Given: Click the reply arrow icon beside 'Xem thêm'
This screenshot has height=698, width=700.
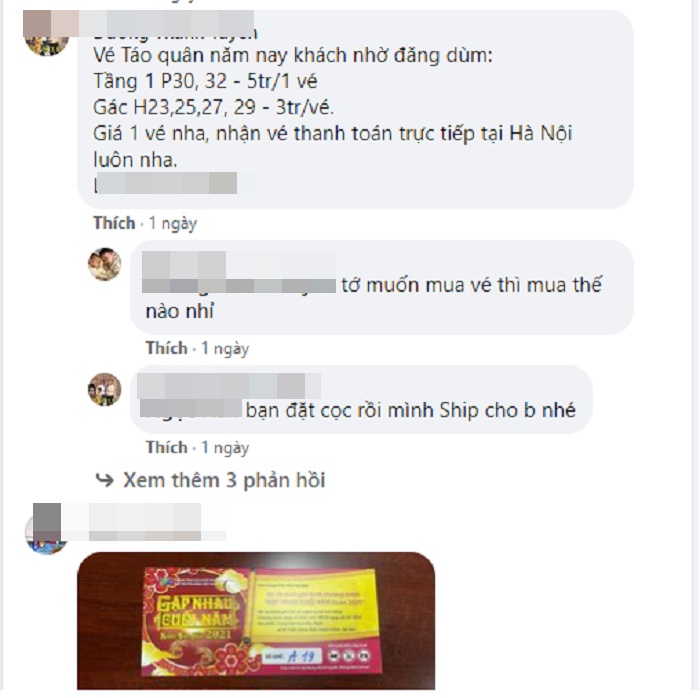Looking at the screenshot, I should (x=104, y=480).
